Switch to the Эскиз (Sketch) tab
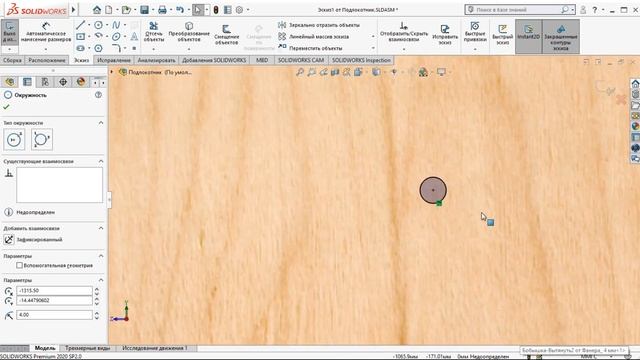The width and height of the screenshot is (640, 360). point(81,60)
